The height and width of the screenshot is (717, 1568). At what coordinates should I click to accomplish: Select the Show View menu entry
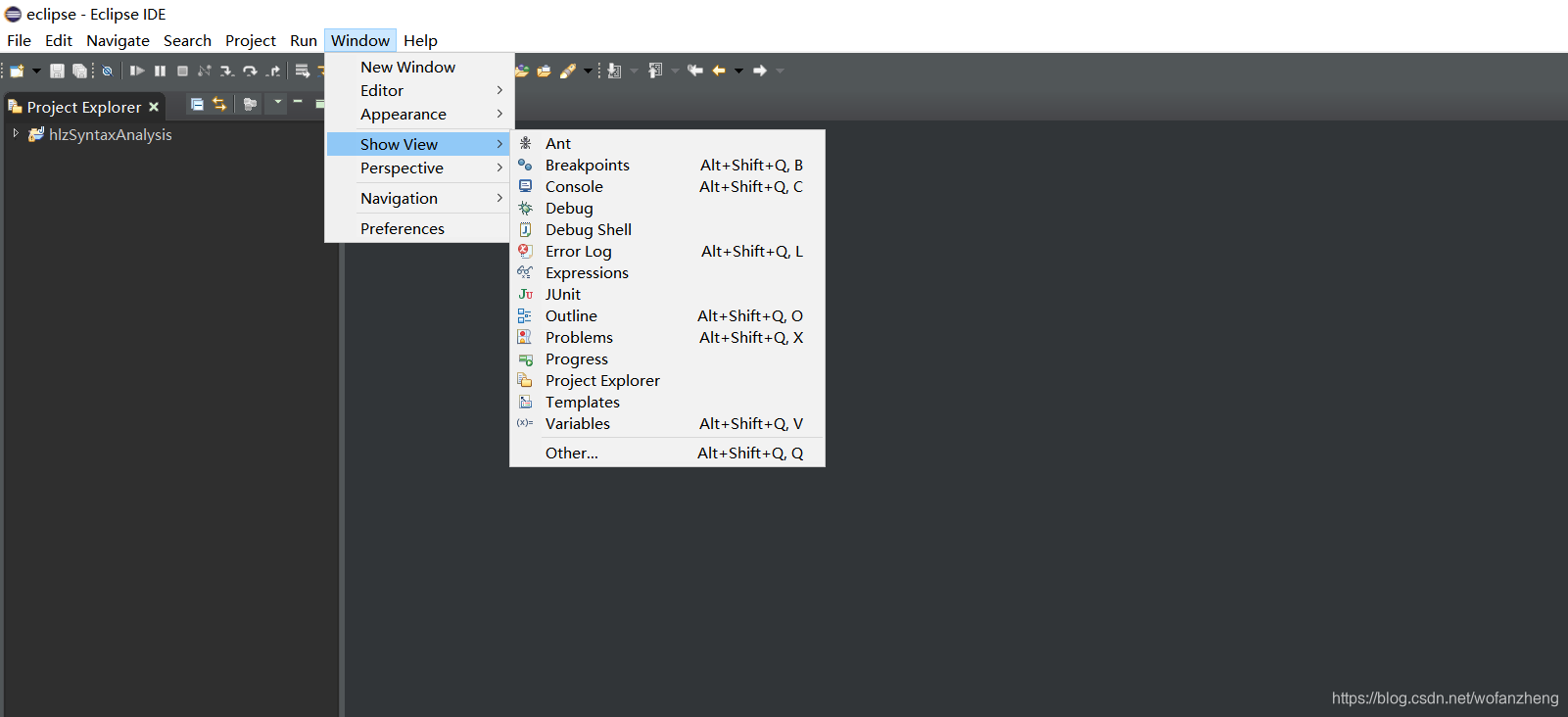click(x=419, y=144)
